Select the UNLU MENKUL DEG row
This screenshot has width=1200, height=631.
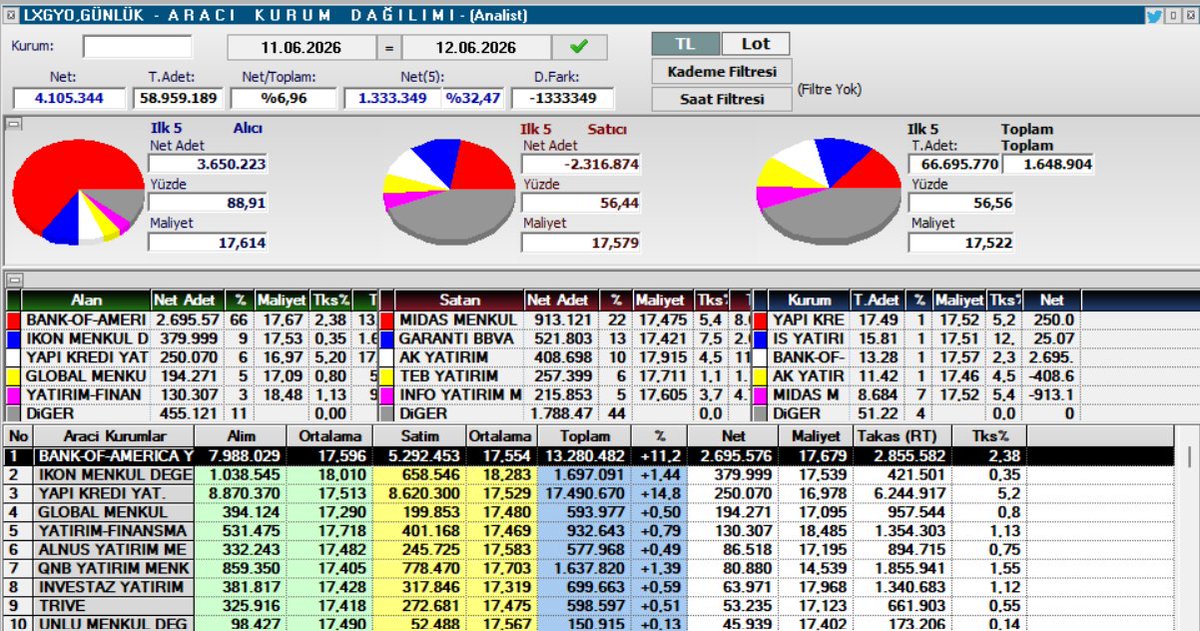(590, 624)
